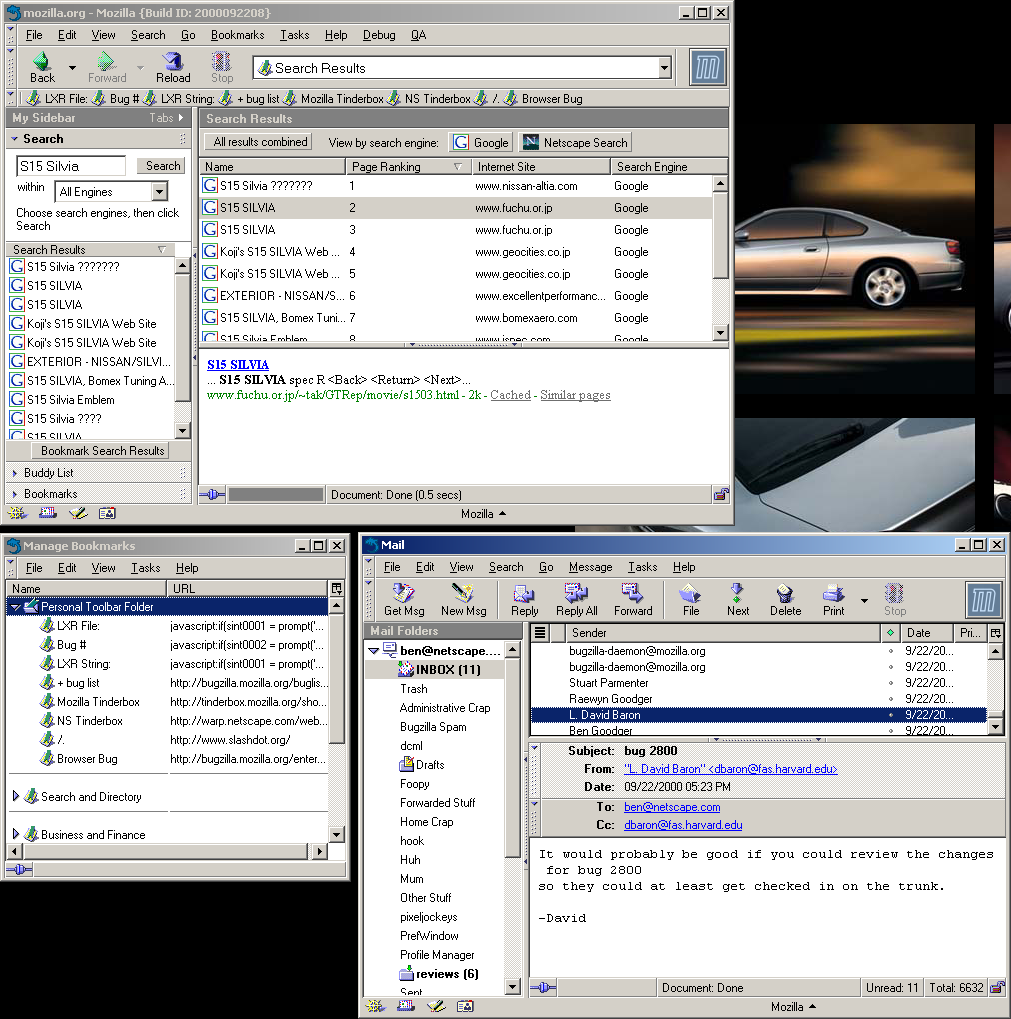Click the Reply icon in the Mail toolbar
The width and height of the screenshot is (1011, 1019).
click(x=524, y=593)
